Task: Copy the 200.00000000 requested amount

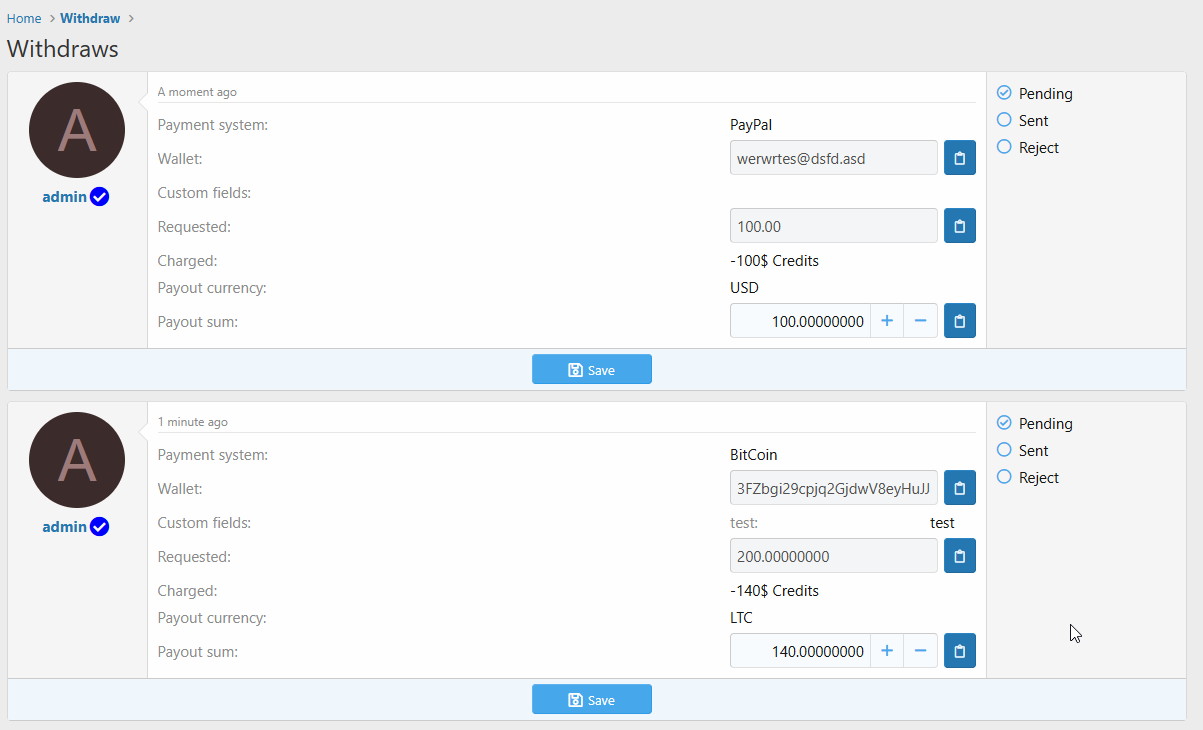Action: [x=960, y=556]
